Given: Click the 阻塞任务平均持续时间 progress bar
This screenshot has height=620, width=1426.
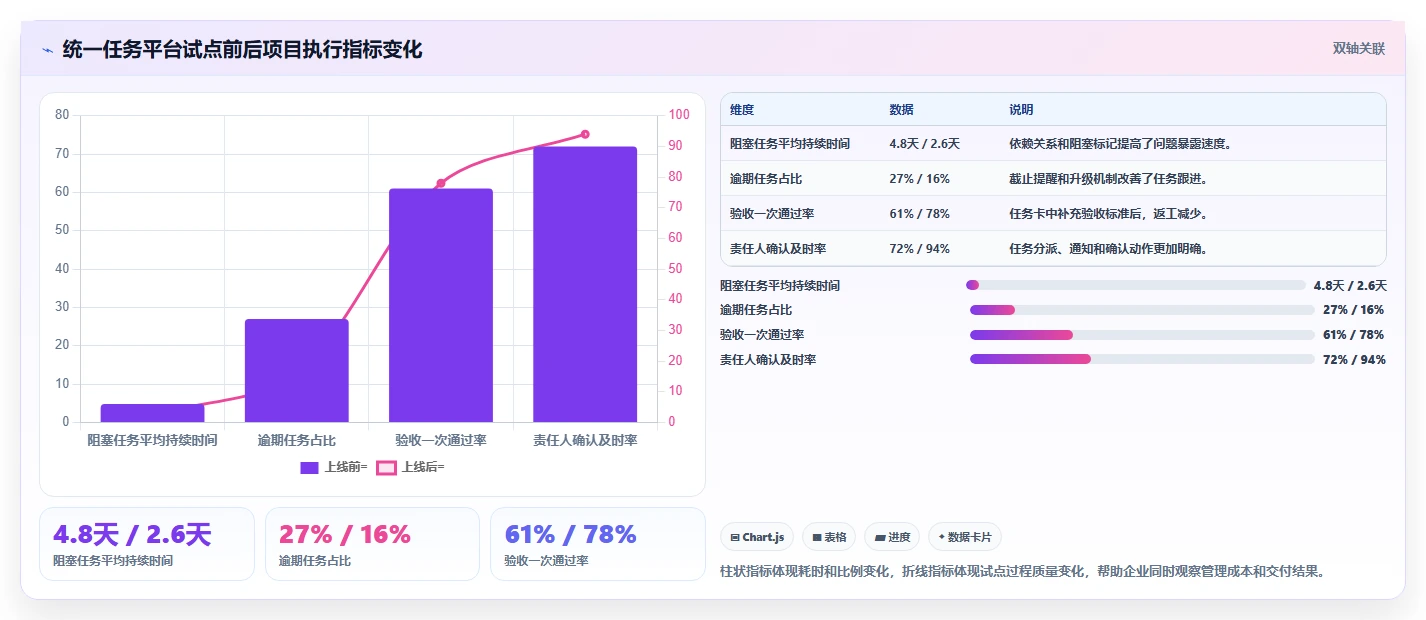Looking at the screenshot, I should [x=1136, y=285].
